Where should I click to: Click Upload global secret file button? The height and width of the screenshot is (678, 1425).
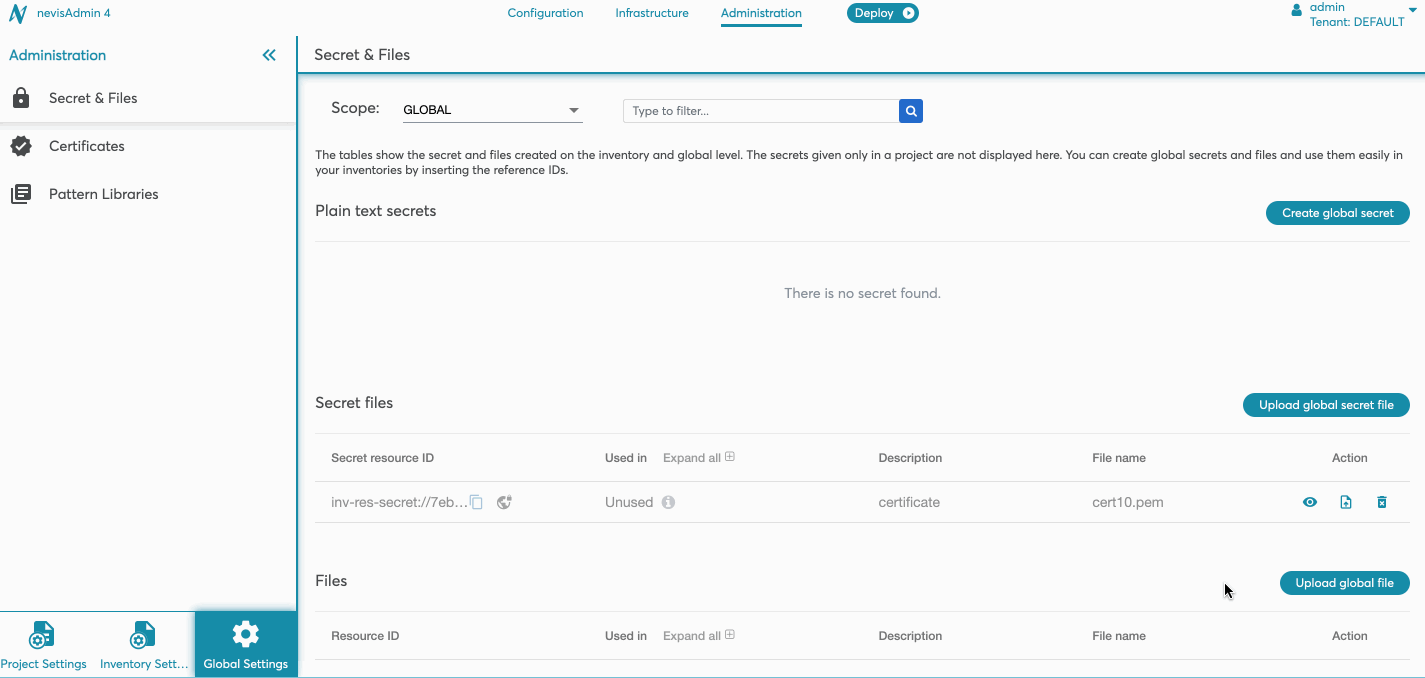click(1326, 405)
